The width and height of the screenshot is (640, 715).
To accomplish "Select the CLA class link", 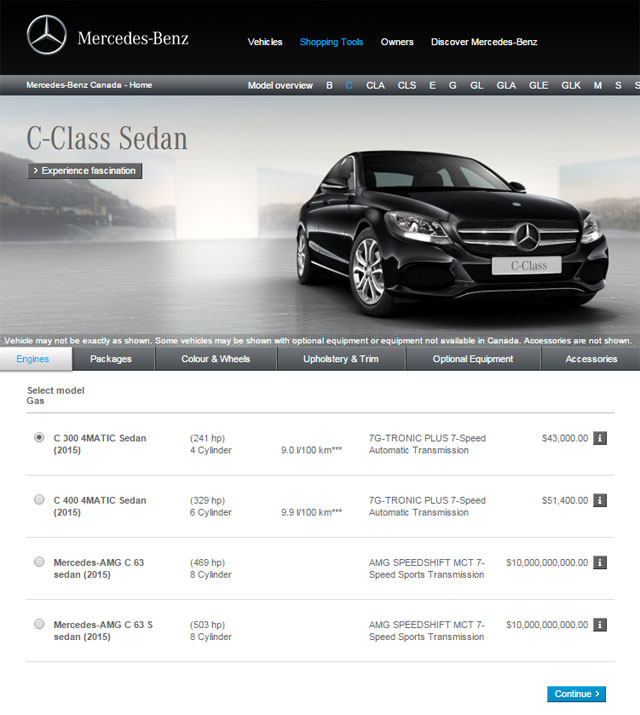I will coord(375,85).
